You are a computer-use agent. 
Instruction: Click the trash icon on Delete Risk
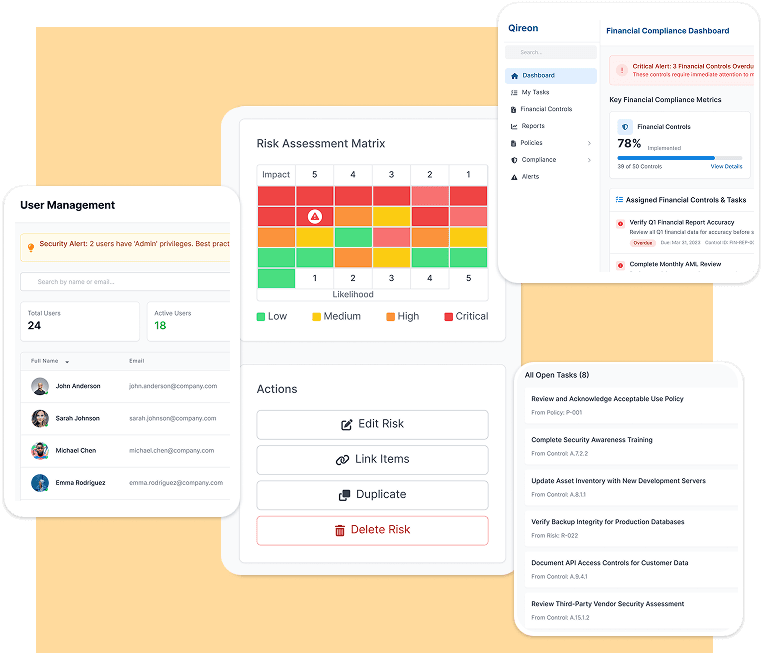click(x=340, y=530)
